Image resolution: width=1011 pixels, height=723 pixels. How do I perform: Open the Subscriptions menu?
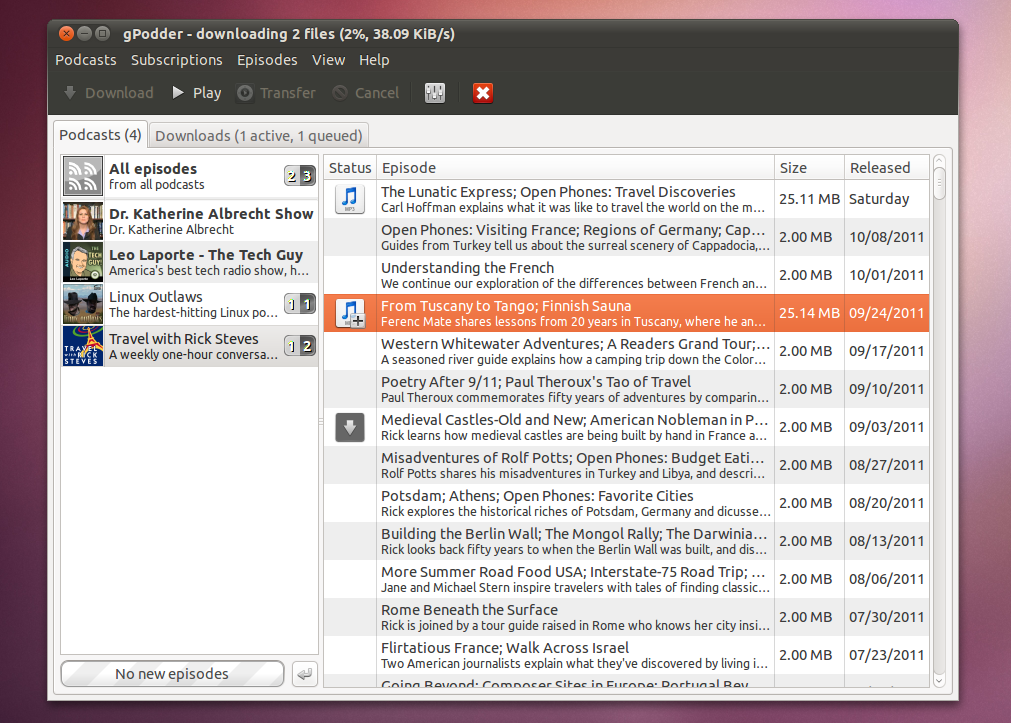(x=177, y=60)
